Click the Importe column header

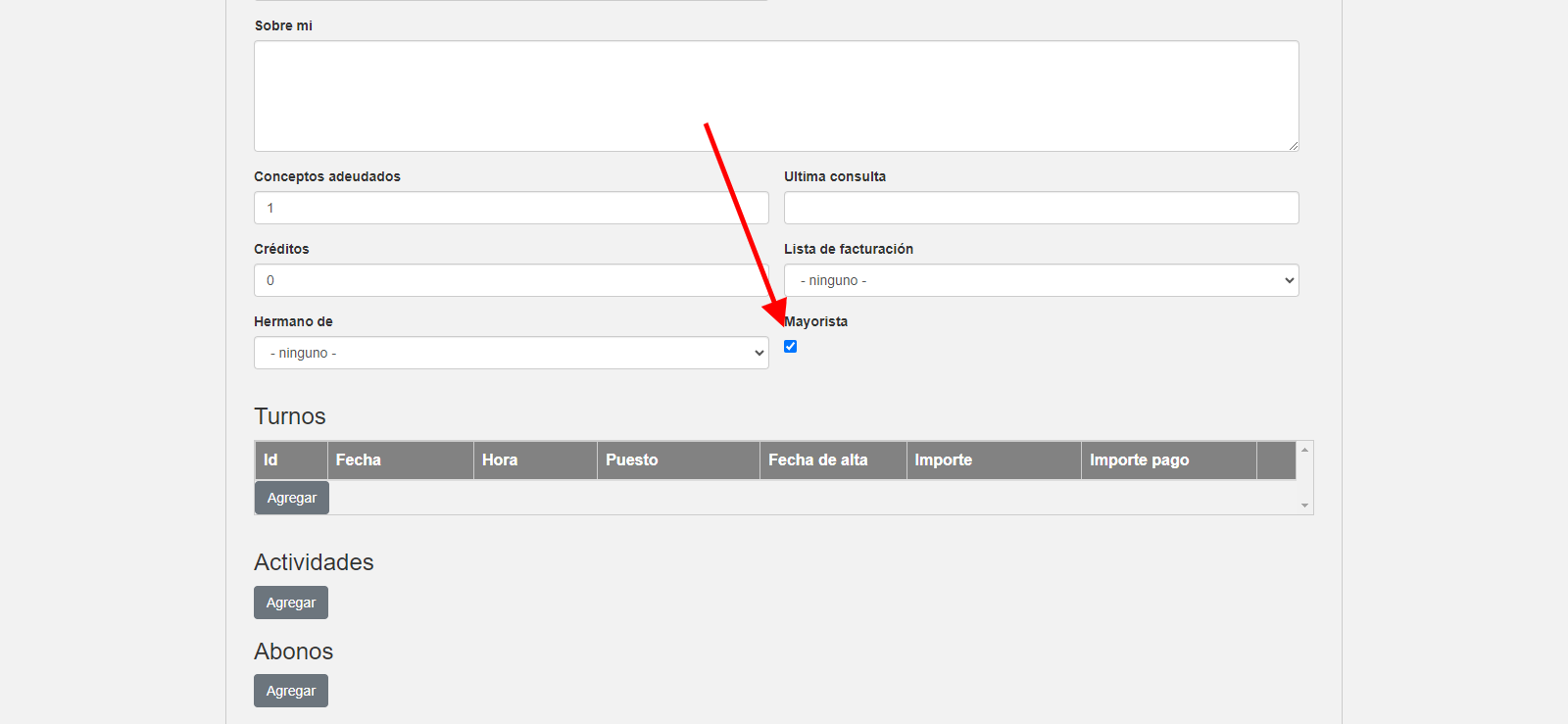[993, 460]
